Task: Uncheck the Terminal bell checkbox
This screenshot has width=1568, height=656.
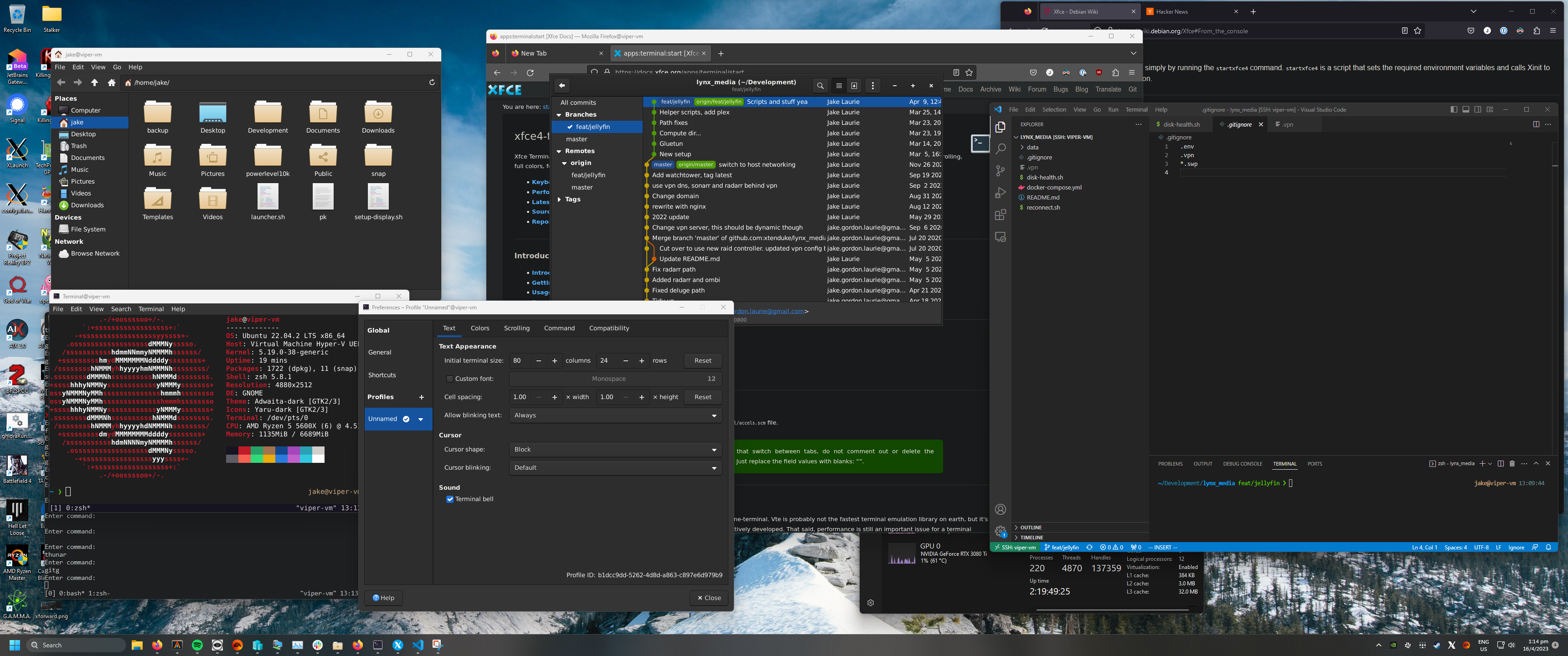Action: [x=450, y=500]
